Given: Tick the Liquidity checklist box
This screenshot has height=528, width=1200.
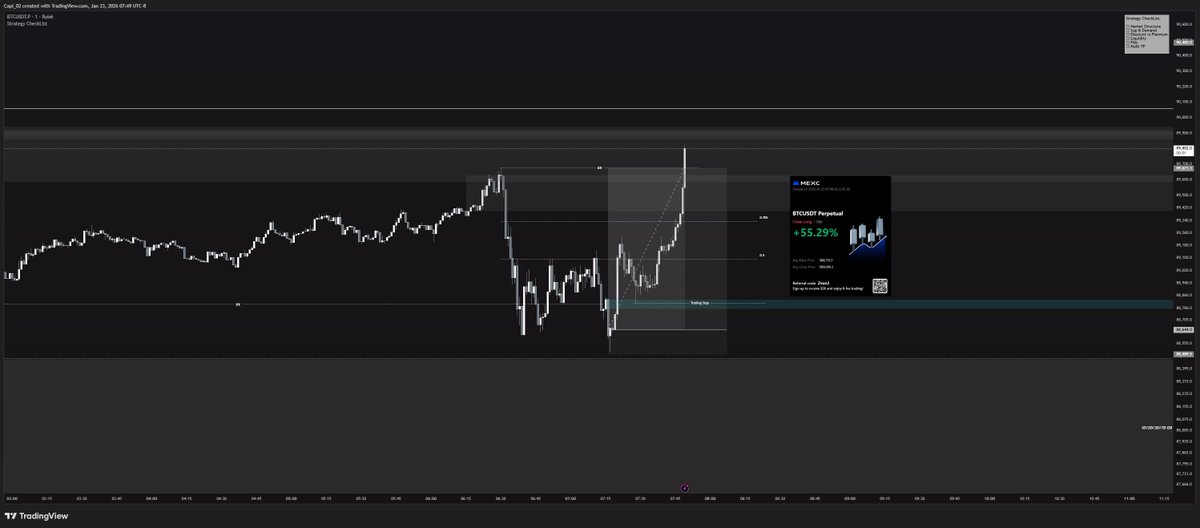Looking at the screenshot, I should tap(1128, 38).
